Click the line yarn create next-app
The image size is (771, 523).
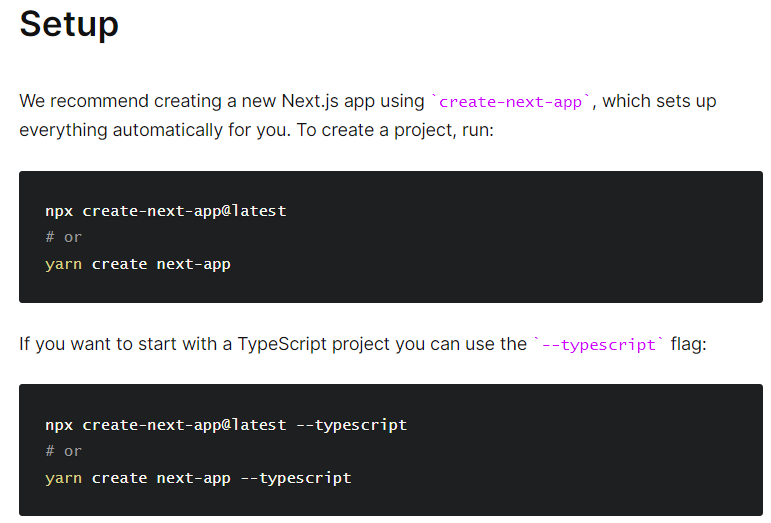(x=138, y=264)
